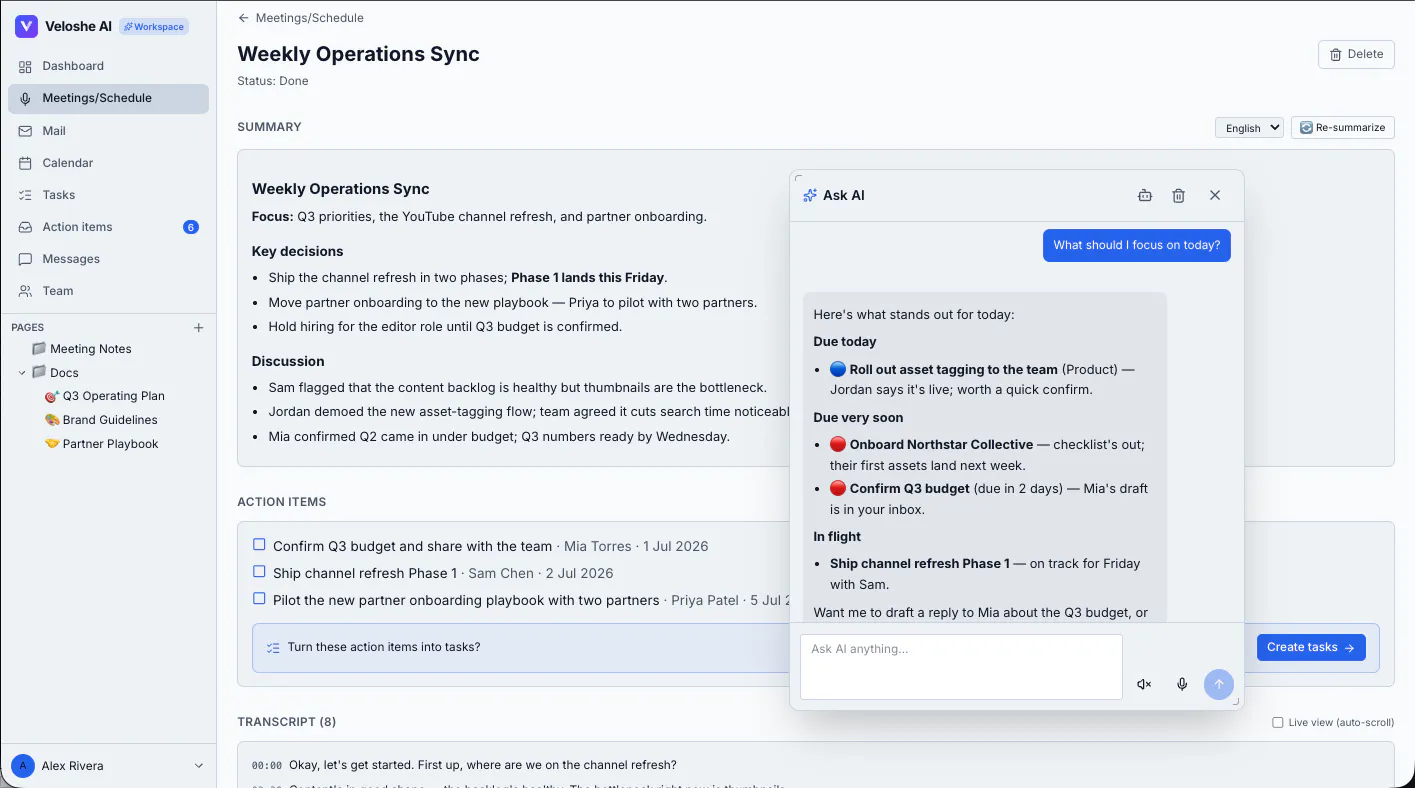The image size is (1415, 788).
Task: Start voice input with the microphone icon
Action: pos(1182,684)
